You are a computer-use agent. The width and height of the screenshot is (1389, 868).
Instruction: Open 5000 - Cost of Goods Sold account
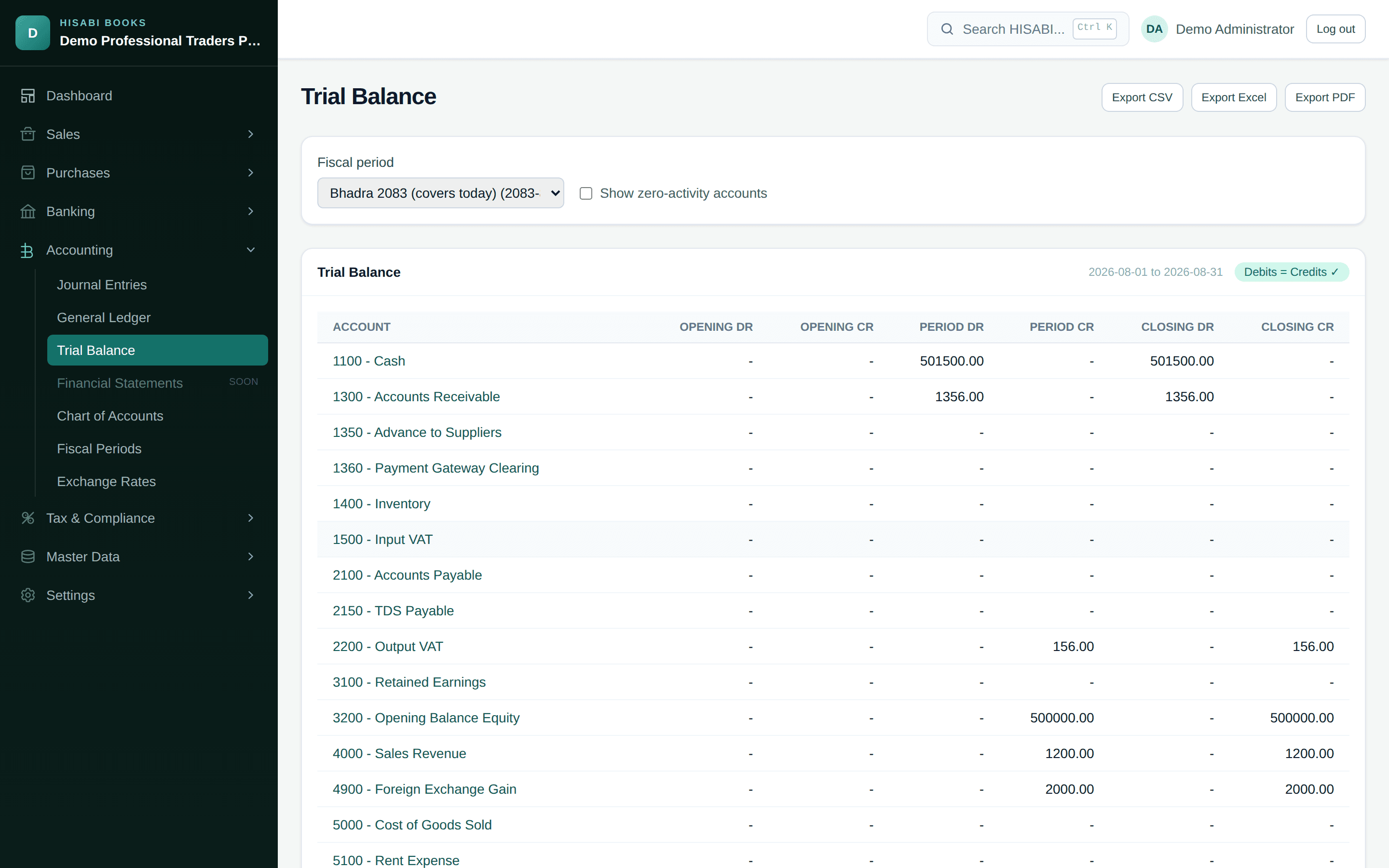point(412,825)
